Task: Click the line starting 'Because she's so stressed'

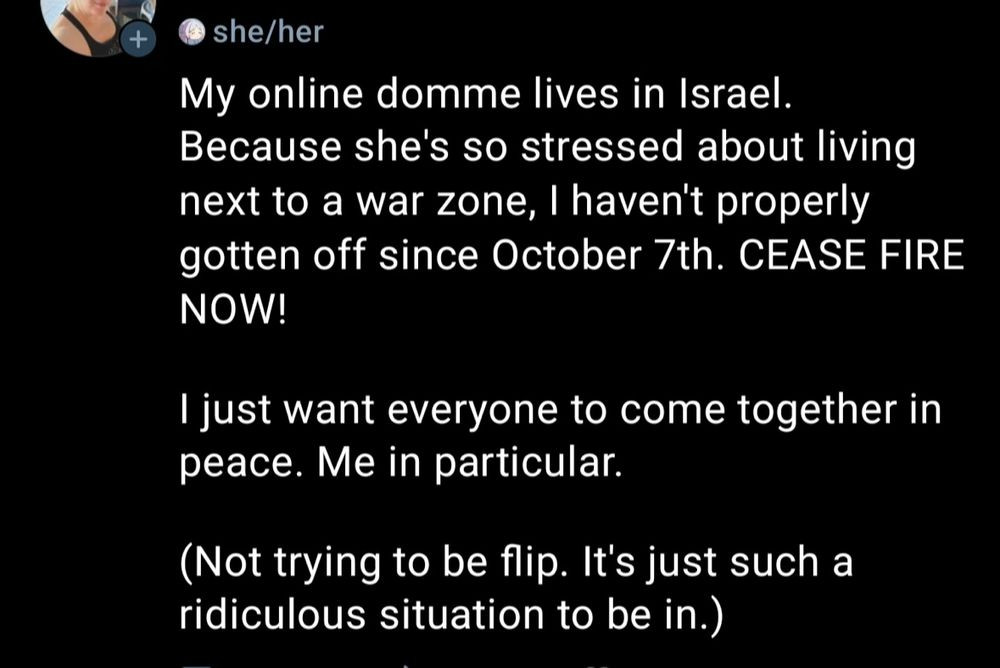Action: pyautogui.click(x=548, y=149)
